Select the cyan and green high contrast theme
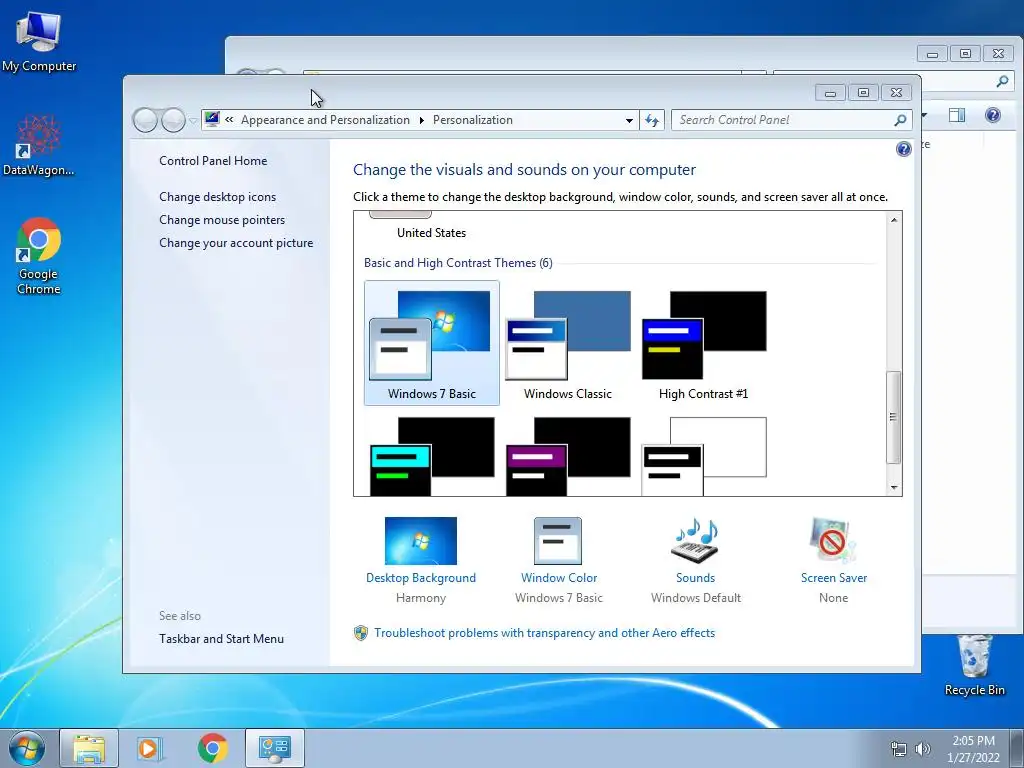This screenshot has height=768, width=1024. point(432,456)
